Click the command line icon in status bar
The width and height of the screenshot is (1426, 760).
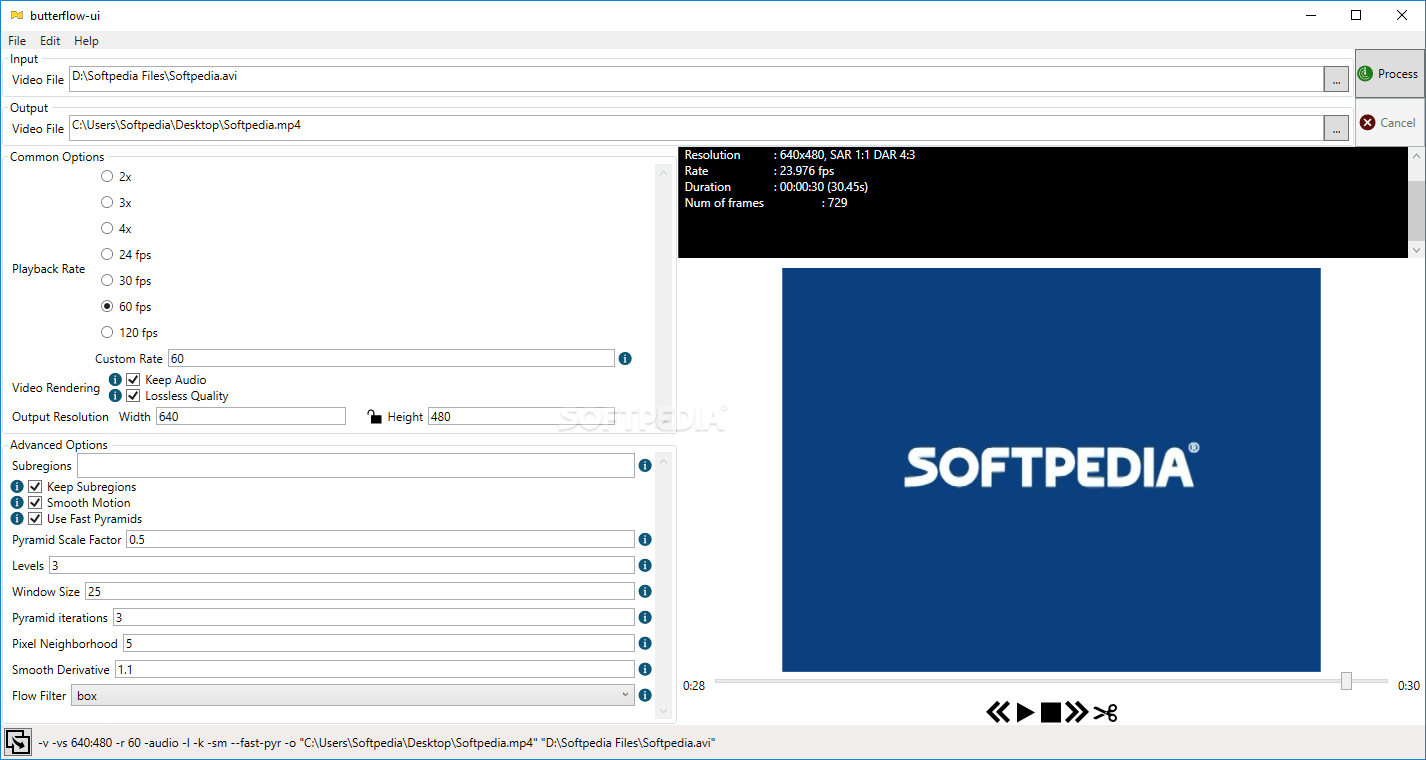(17, 742)
